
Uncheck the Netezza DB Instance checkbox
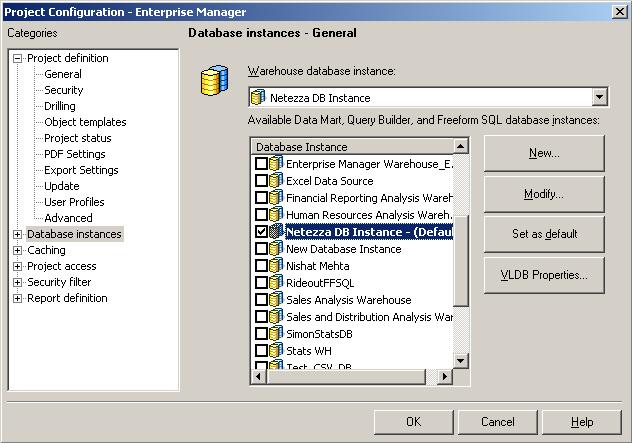(x=261, y=232)
